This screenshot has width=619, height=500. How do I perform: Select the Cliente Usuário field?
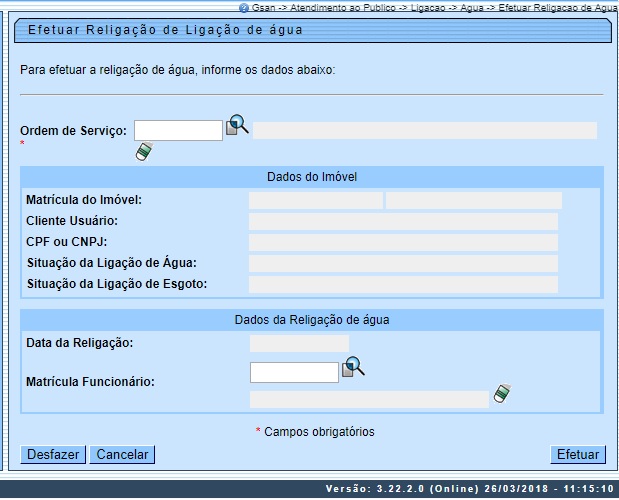(x=403, y=221)
